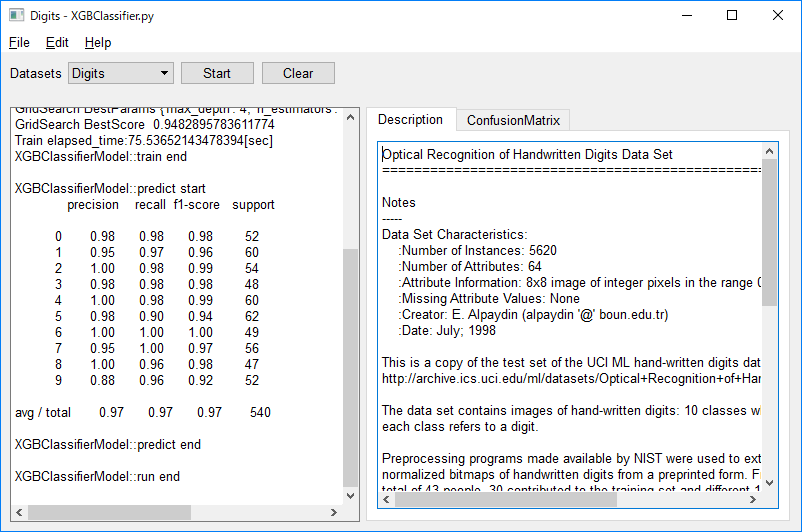Click the f1-score 0.99 for class 2
The image size is (802, 532).
200,268
